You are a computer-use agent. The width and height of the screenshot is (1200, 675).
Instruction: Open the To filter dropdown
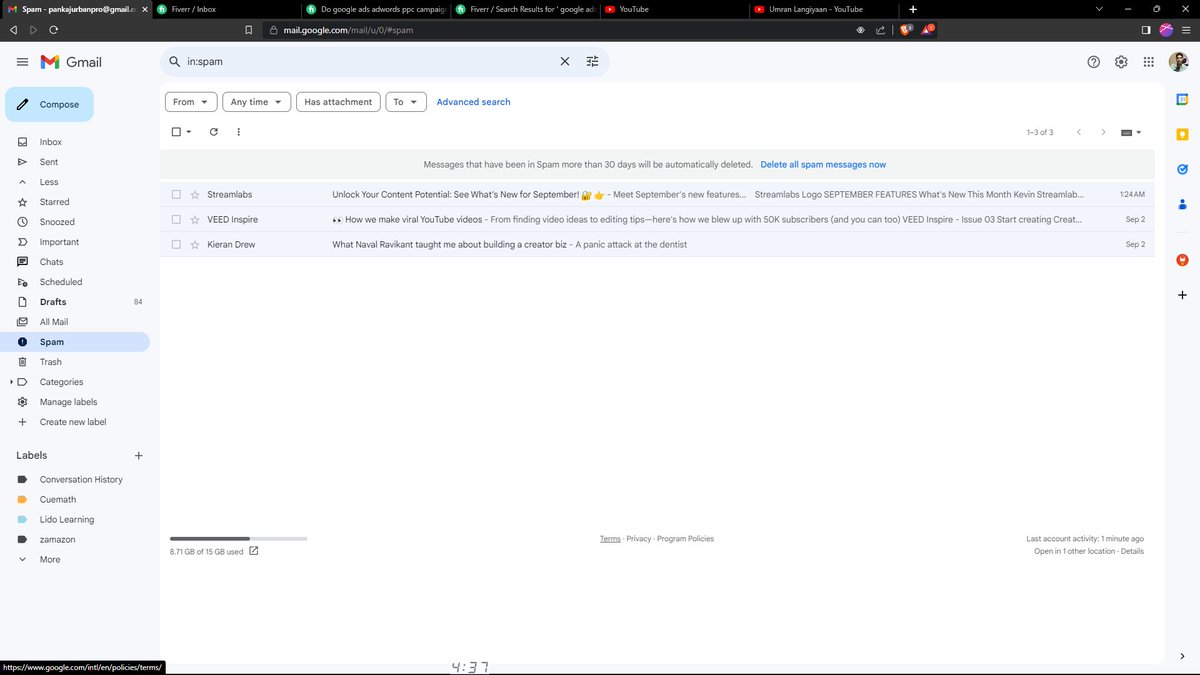click(406, 102)
